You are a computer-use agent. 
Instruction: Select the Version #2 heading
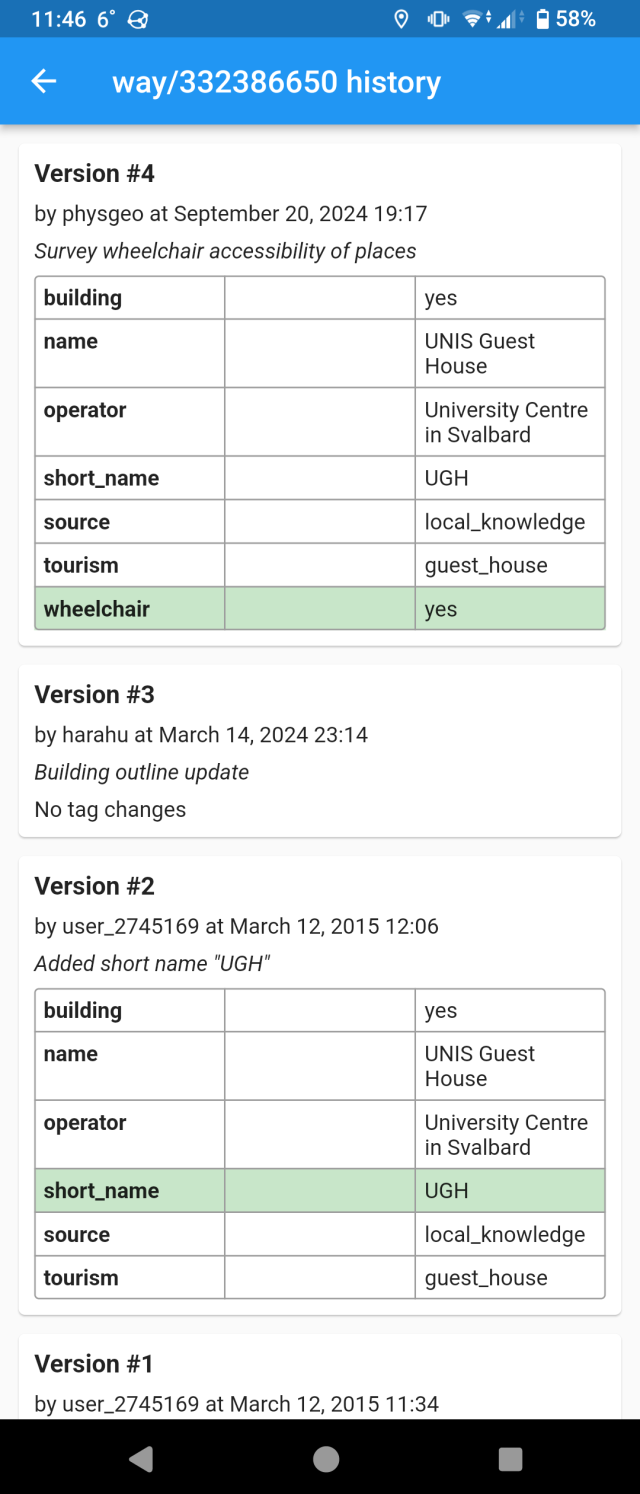pos(95,886)
